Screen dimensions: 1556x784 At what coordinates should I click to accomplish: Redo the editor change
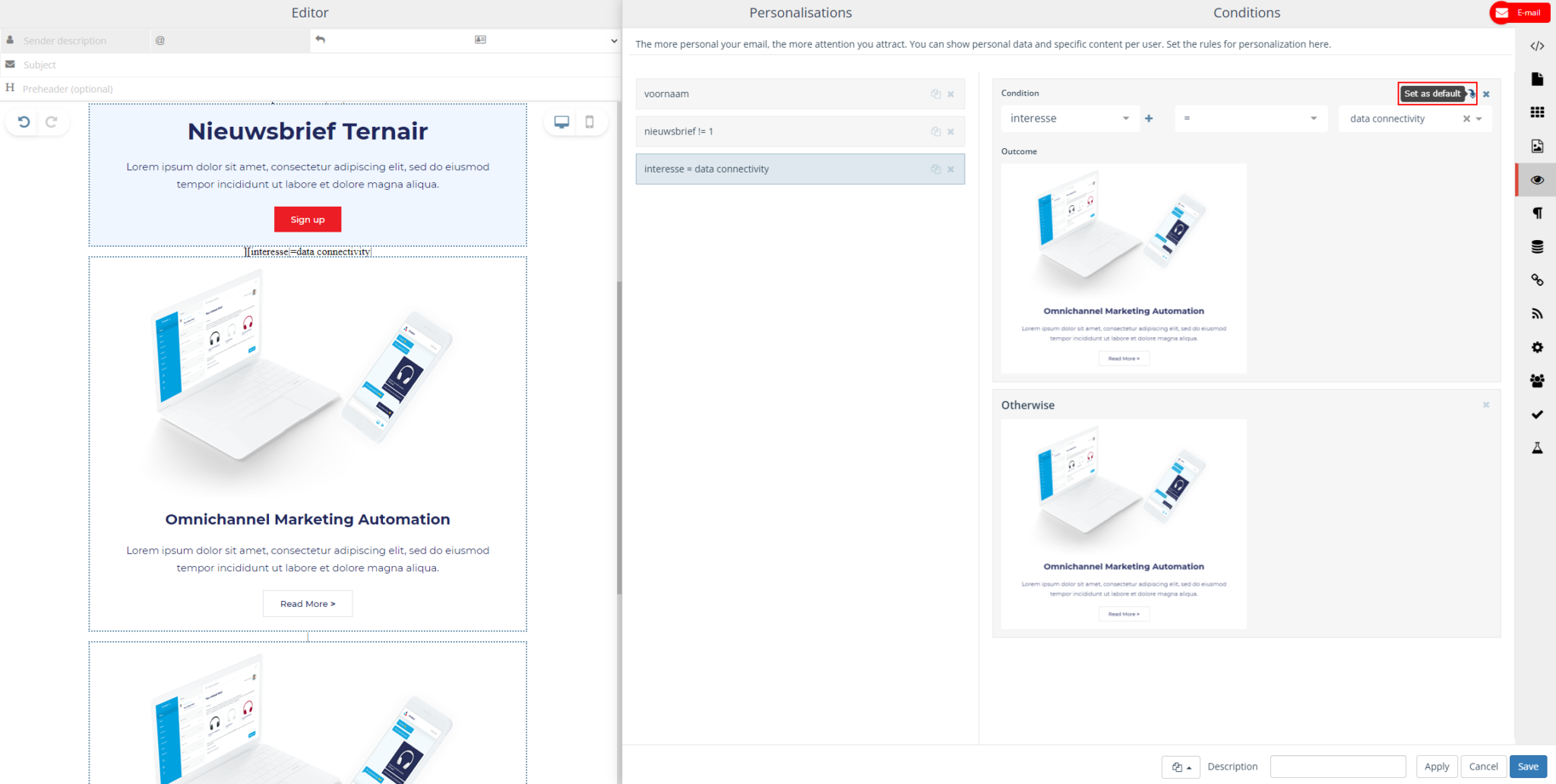pos(52,122)
